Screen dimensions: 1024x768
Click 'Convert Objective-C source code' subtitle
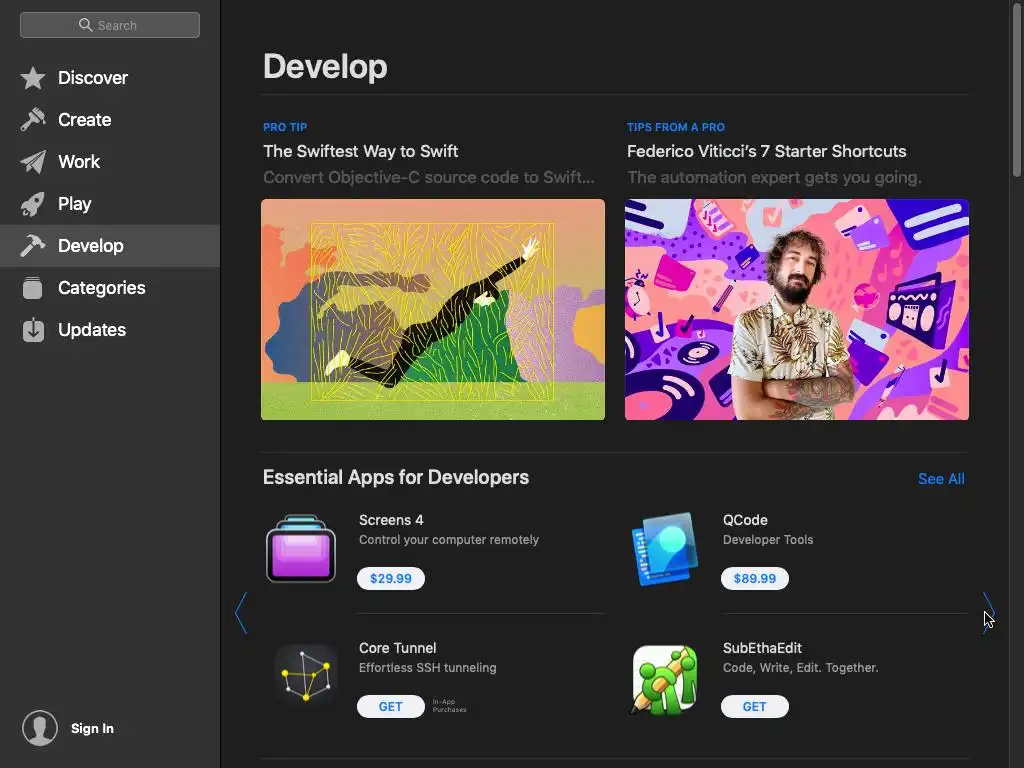[x=429, y=178]
